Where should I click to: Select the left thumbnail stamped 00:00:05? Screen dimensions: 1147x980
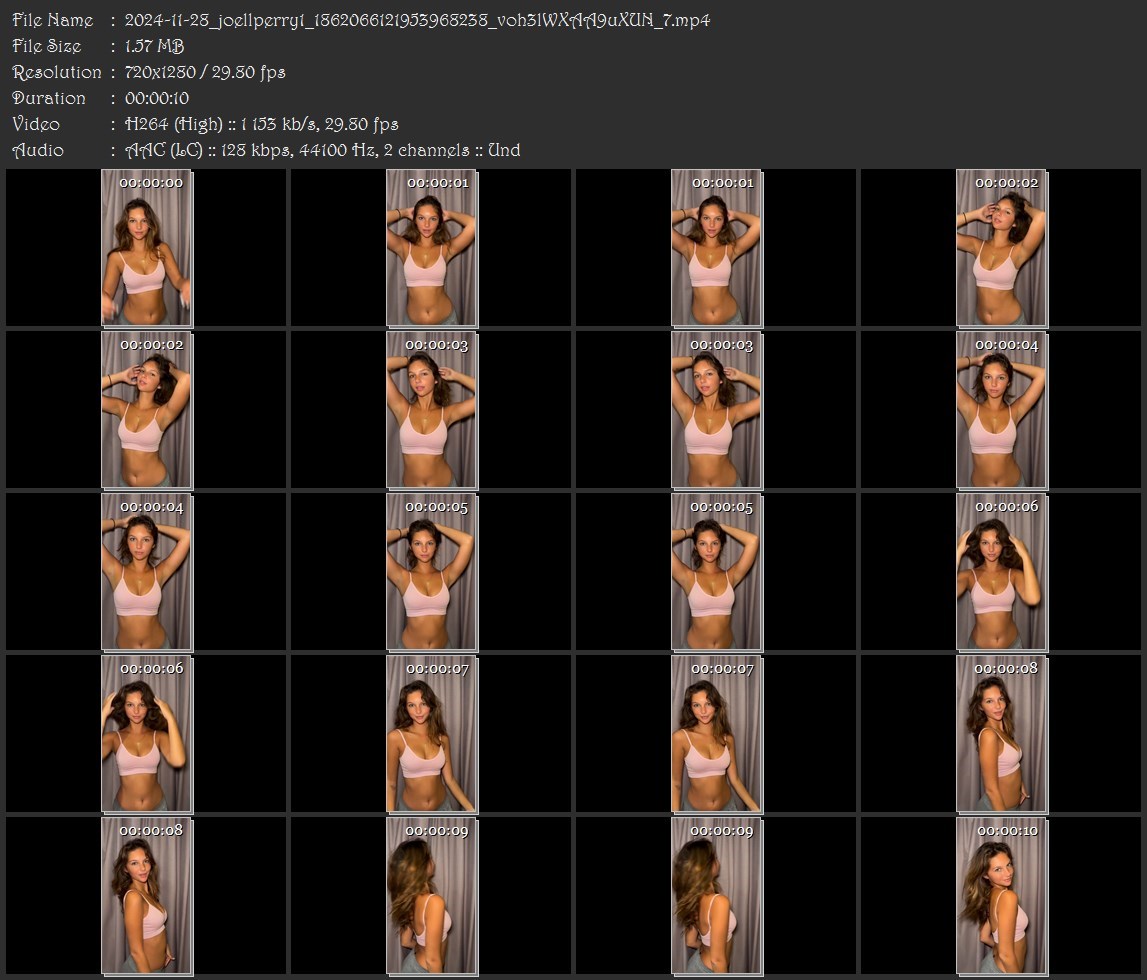(432, 572)
